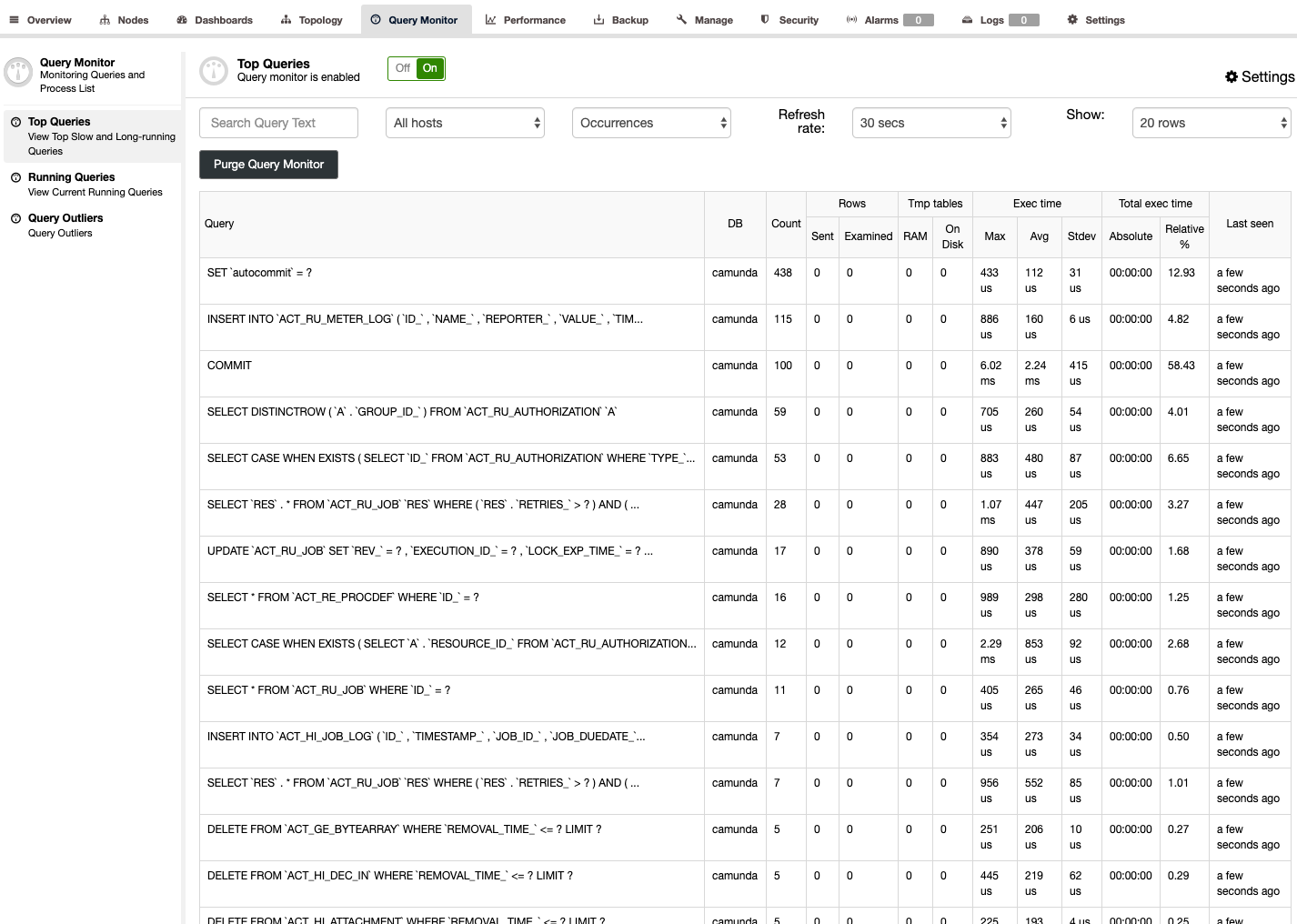Screen dimensions: 1297x924
Task: Click the INSERT INTO ACT_HI_JOB_LOG query
Action: coord(427,737)
